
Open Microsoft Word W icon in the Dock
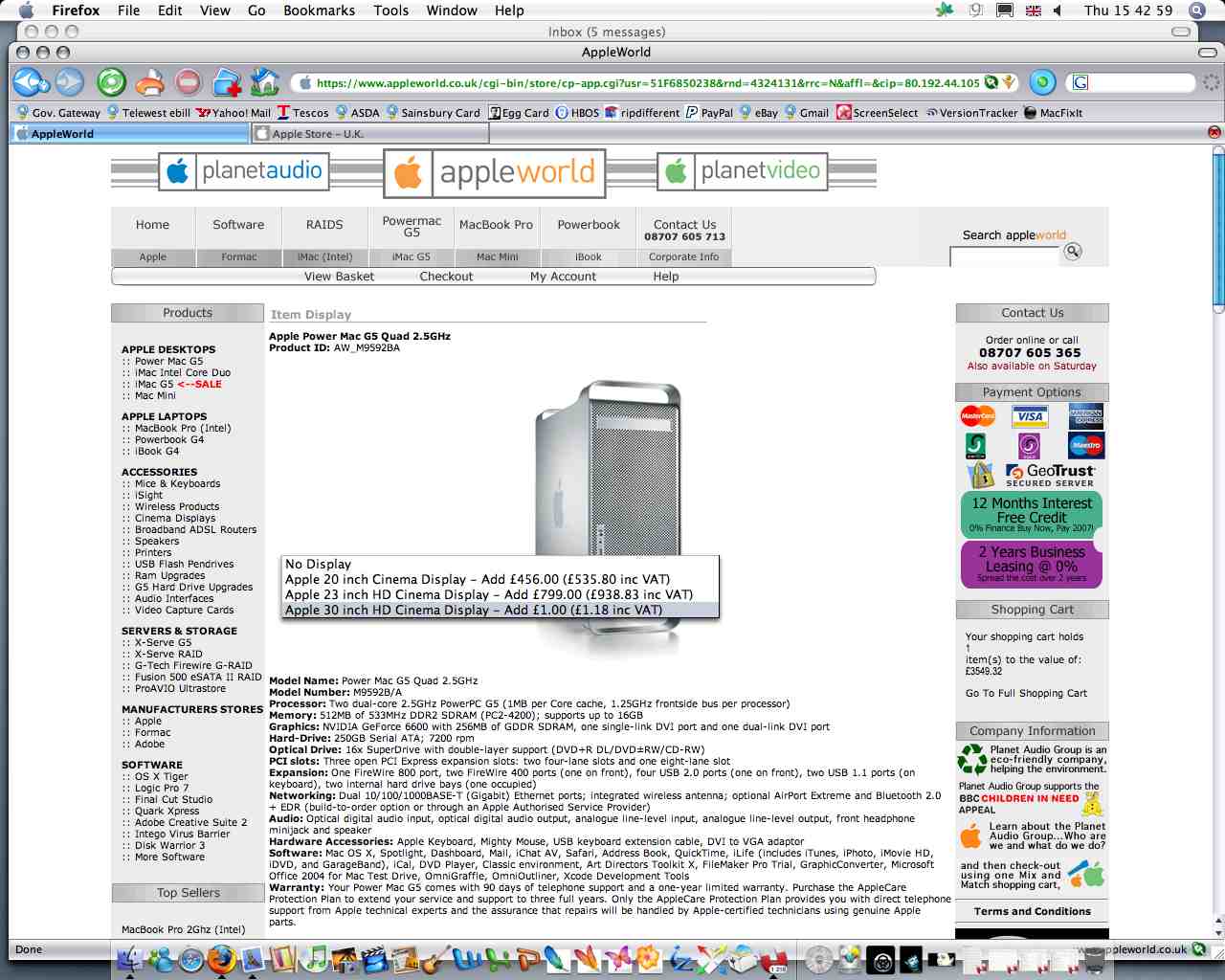[466, 958]
